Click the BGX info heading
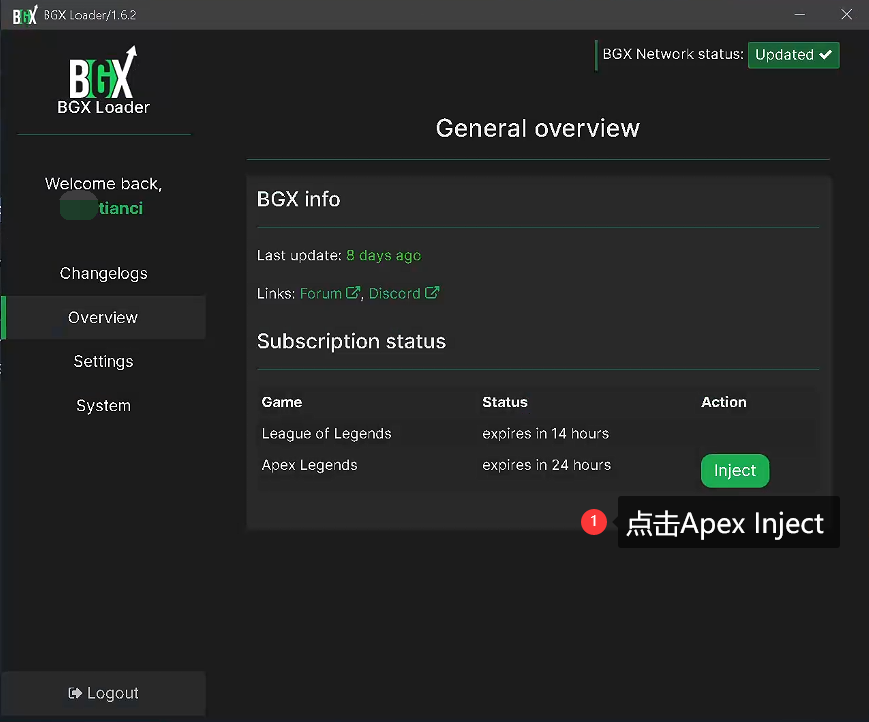The width and height of the screenshot is (869, 722). tap(298, 199)
